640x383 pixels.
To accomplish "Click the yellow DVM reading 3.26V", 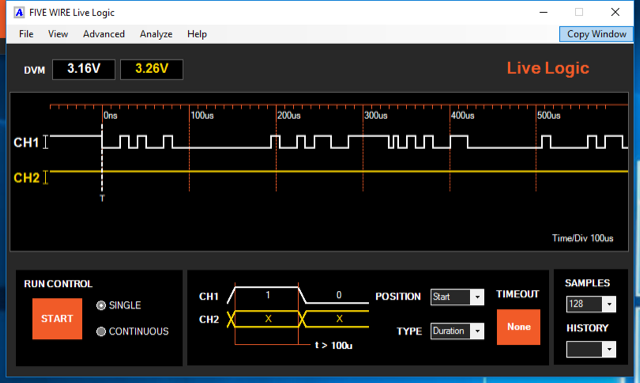I will (151, 69).
